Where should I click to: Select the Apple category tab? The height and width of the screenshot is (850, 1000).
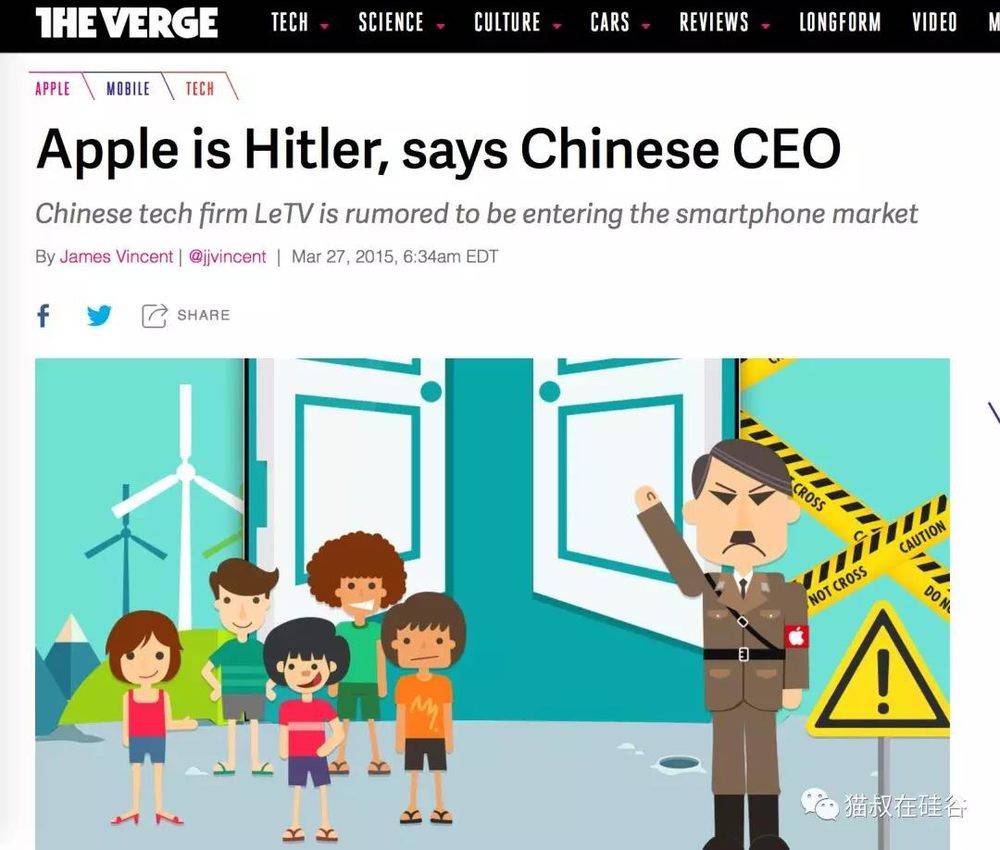[x=52, y=88]
